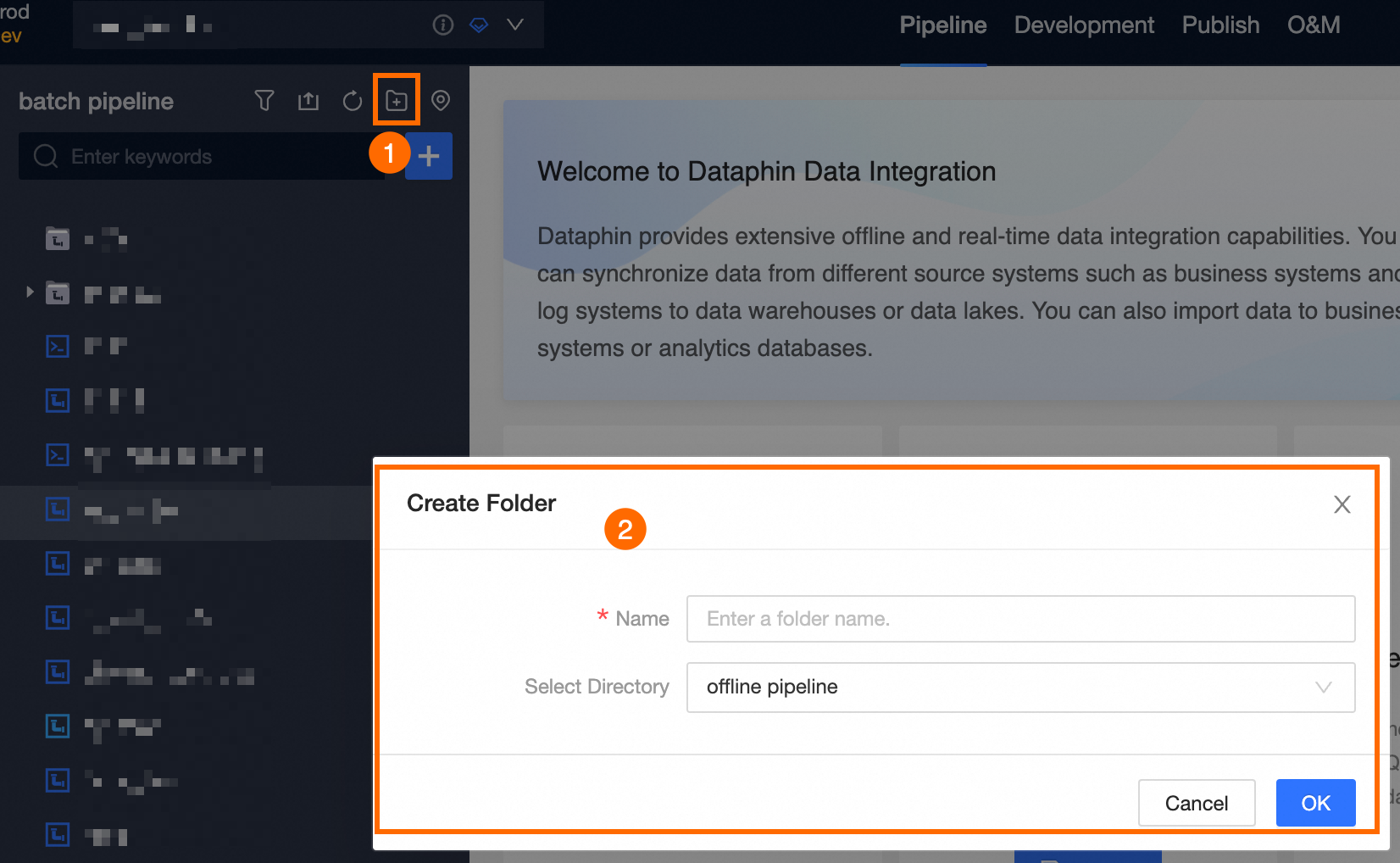Open the filter icon in batch pipeline panel
This screenshot has height=863, width=1400.
[264, 100]
